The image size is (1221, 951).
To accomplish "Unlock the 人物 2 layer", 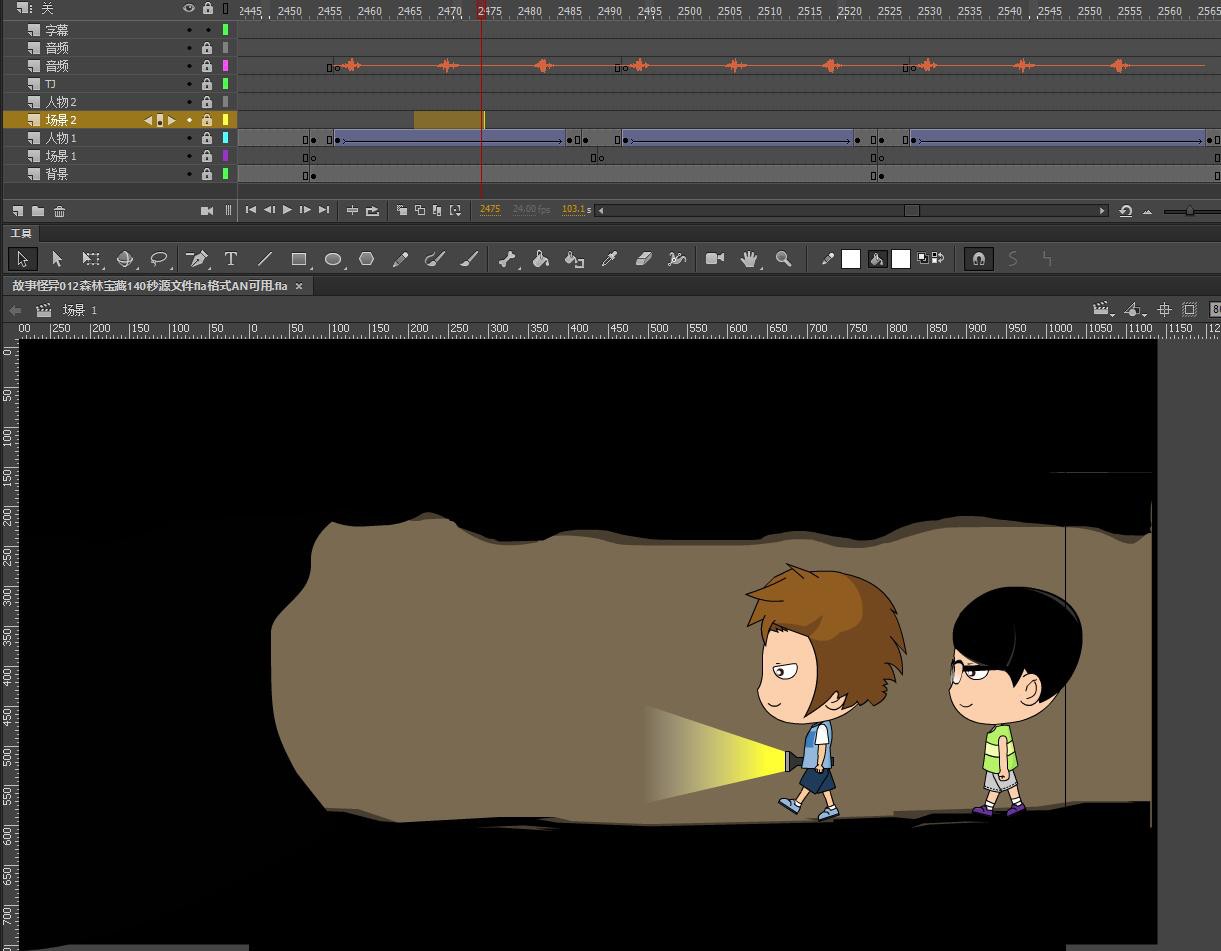I will 207,102.
